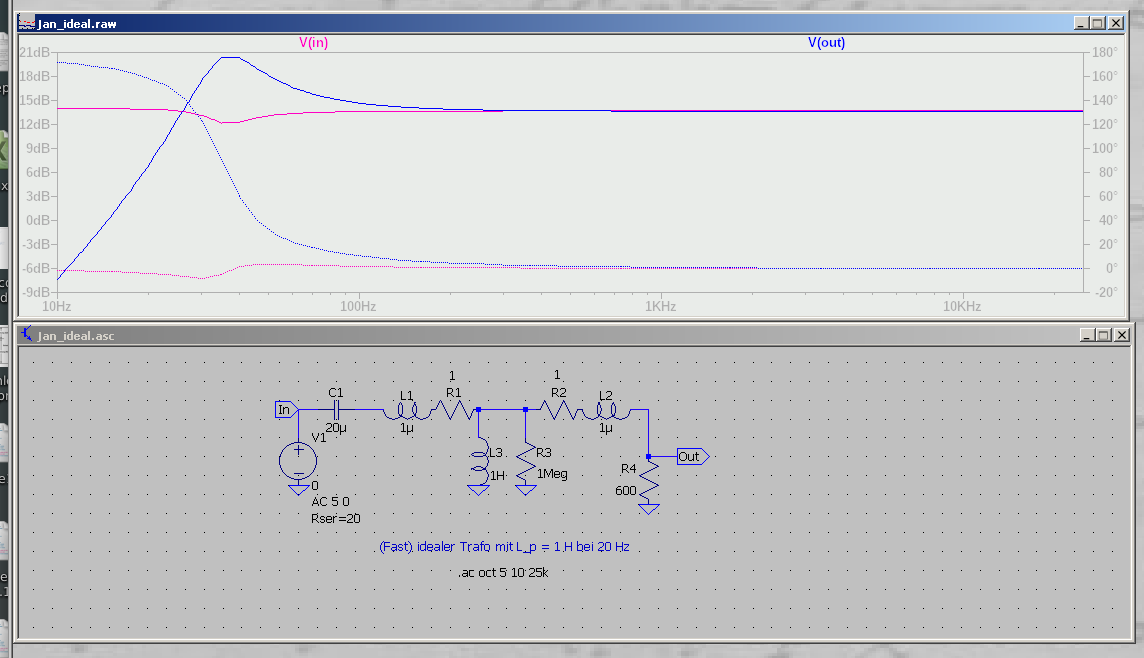Select the In port label

coord(285,410)
